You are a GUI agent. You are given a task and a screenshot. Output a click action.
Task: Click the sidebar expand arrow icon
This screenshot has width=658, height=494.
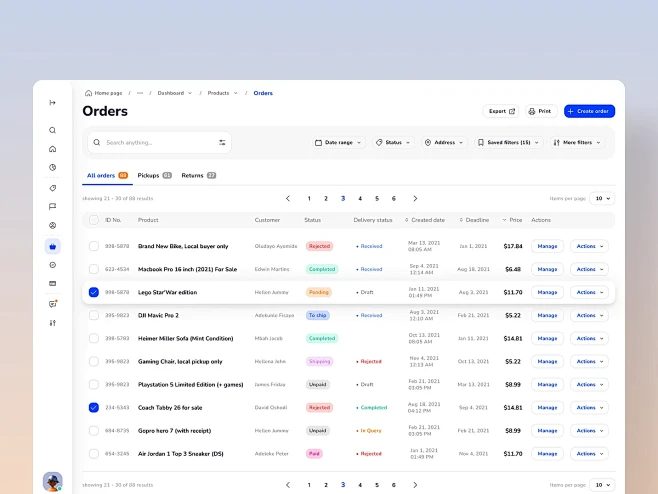[x=52, y=102]
